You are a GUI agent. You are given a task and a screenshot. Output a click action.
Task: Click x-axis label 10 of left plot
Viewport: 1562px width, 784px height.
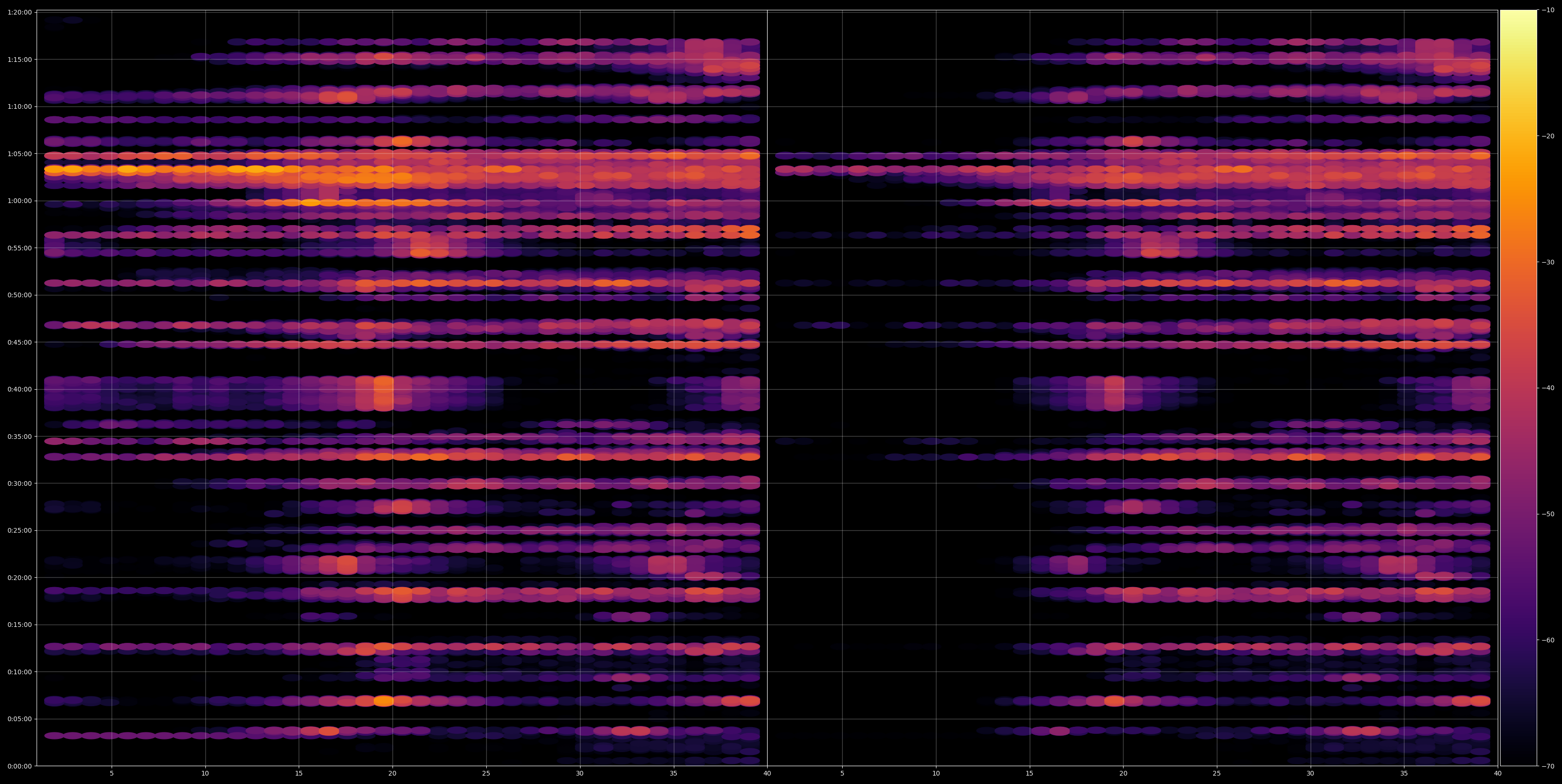pyautogui.click(x=205, y=774)
